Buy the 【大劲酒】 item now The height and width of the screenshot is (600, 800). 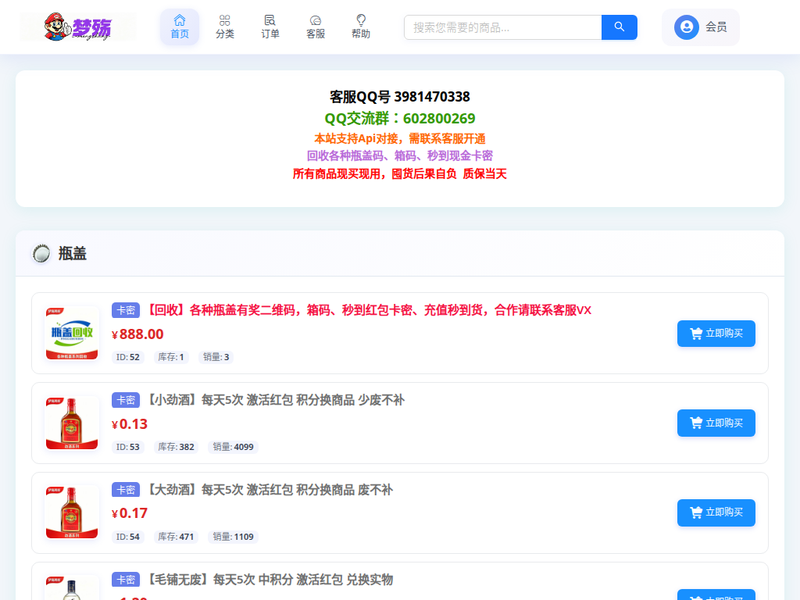pyautogui.click(x=716, y=513)
